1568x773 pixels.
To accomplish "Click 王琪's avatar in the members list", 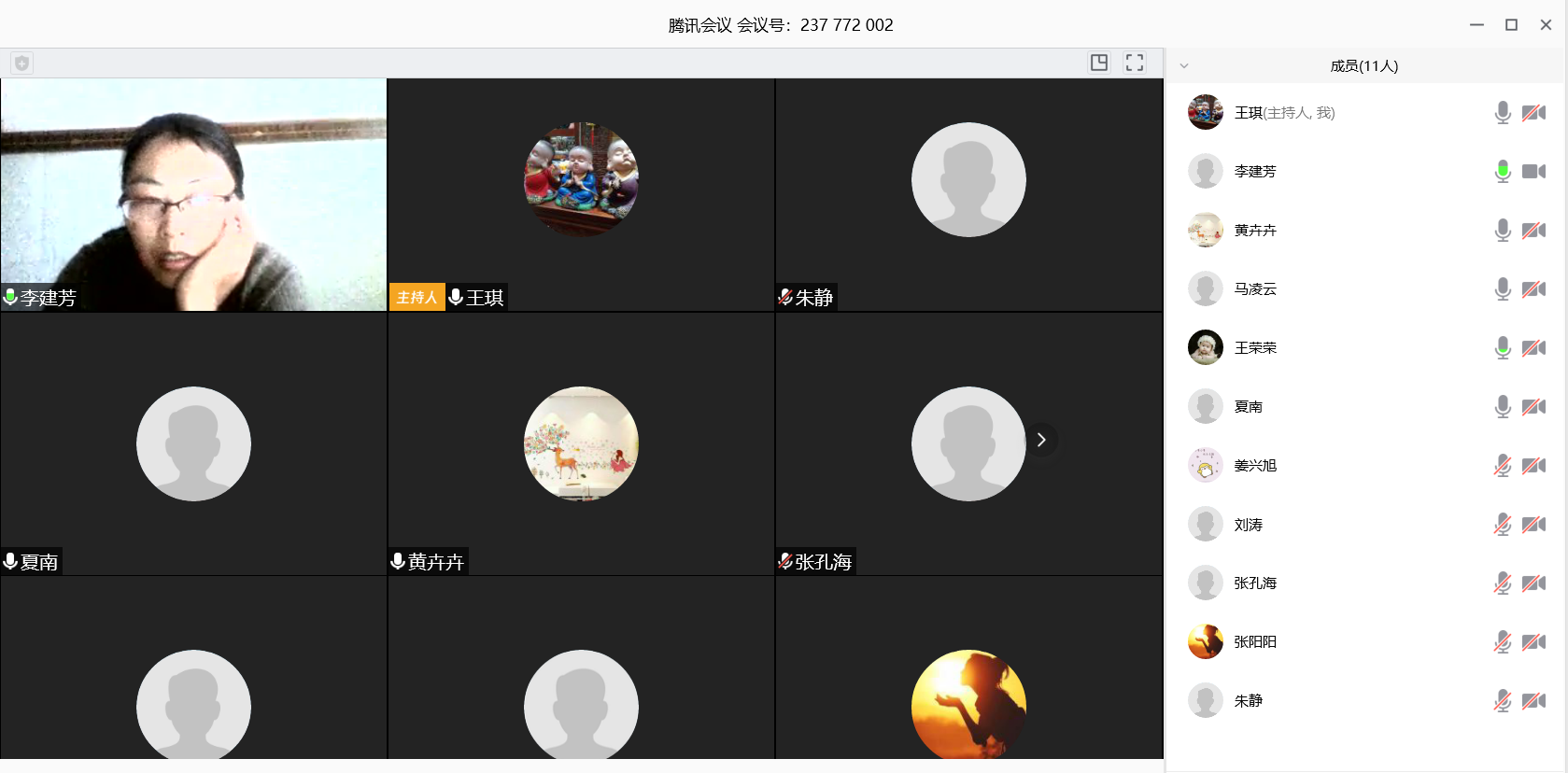I will pos(1205,112).
